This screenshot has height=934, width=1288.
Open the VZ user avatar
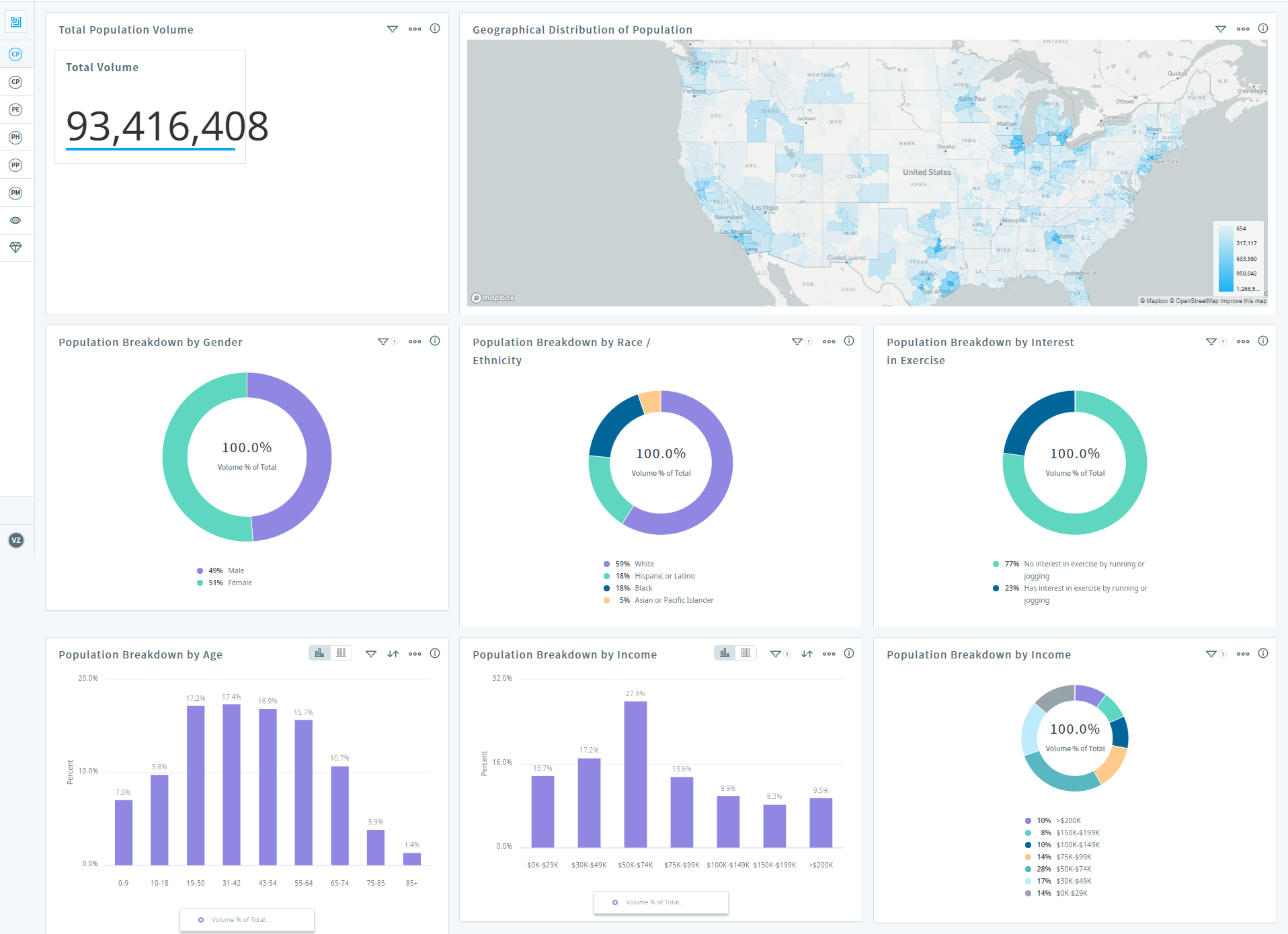pyautogui.click(x=16, y=540)
